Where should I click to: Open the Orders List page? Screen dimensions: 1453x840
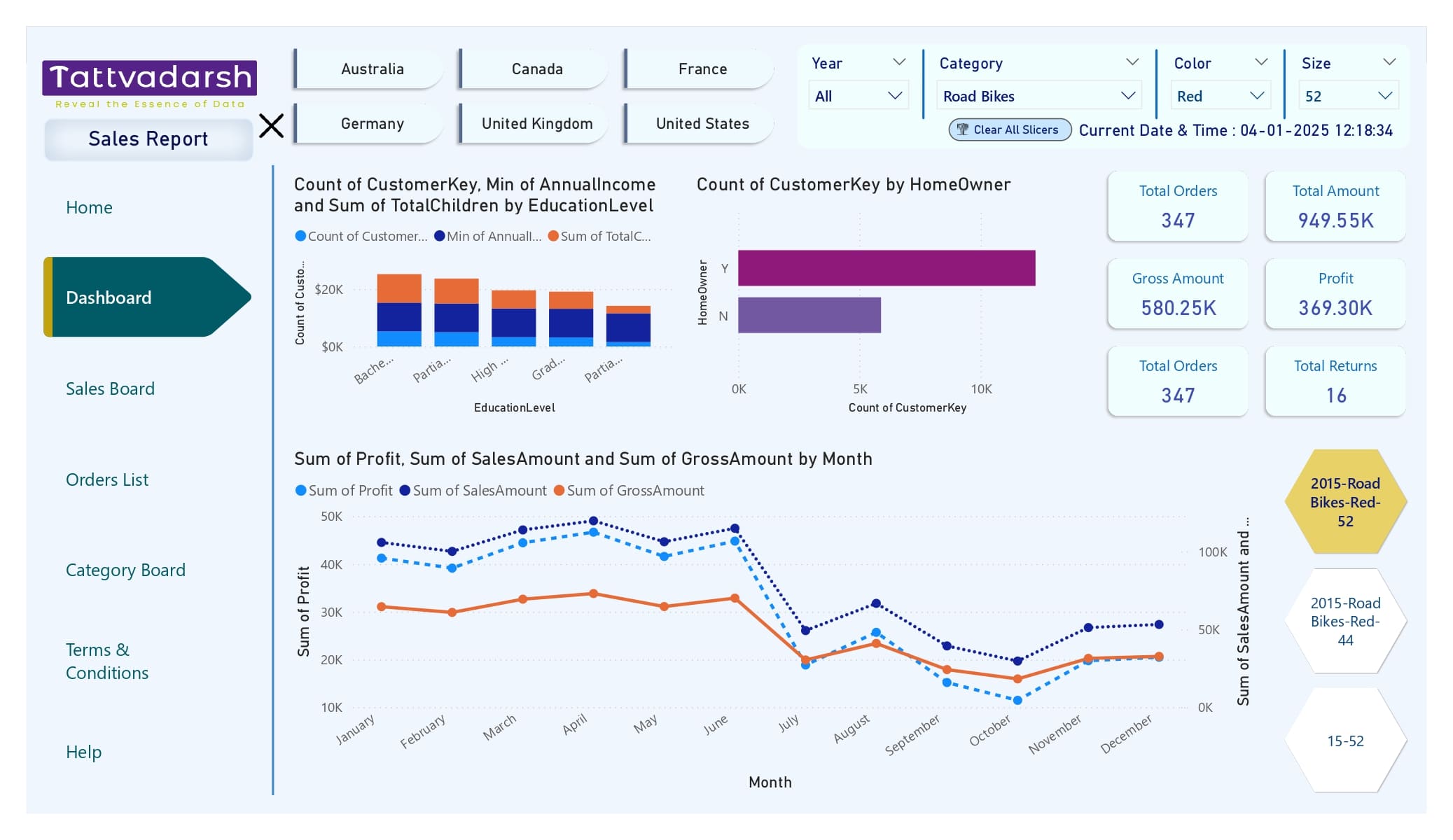tap(107, 479)
